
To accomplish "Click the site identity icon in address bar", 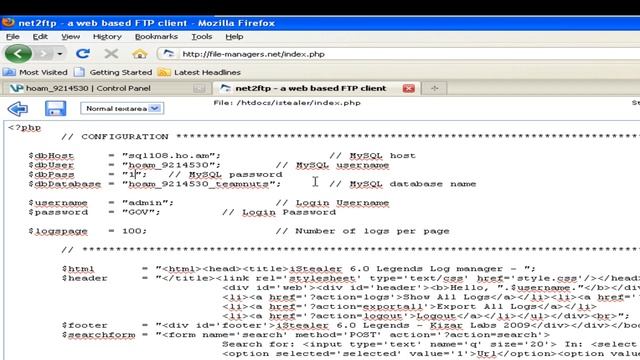I will [x=169, y=53].
